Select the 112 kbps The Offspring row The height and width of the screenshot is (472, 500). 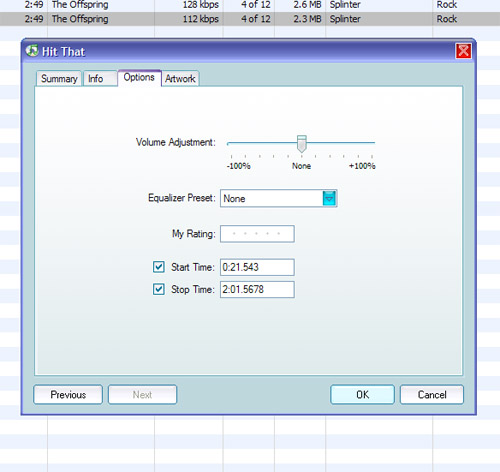pyautogui.click(x=250, y=19)
